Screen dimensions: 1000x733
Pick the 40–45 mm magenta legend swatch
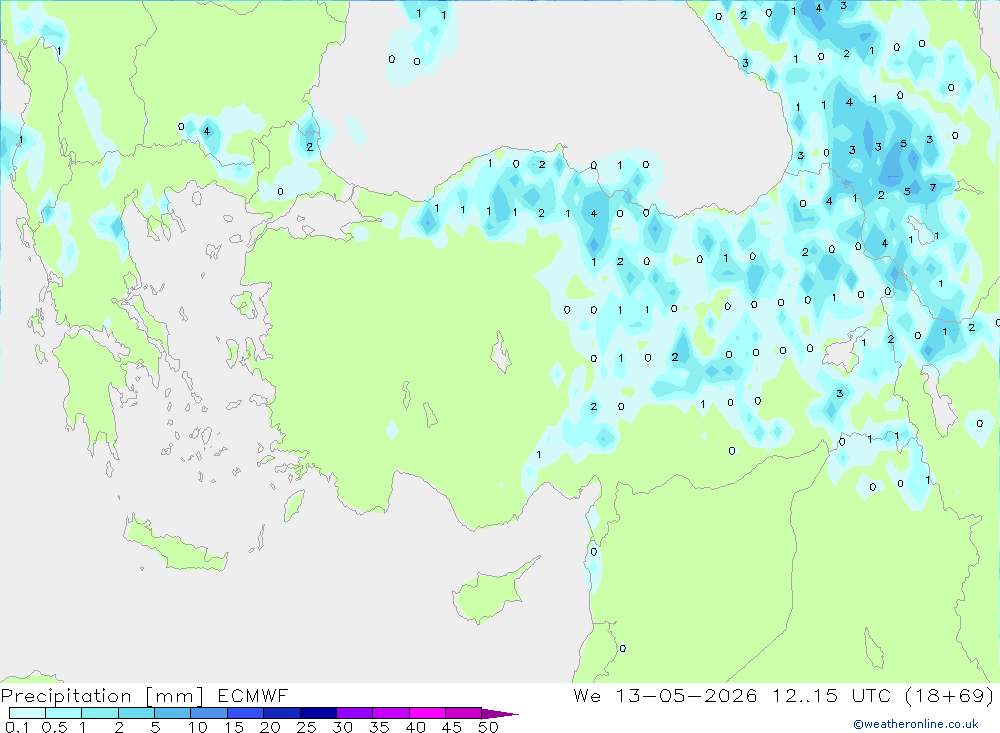(427, 713)
